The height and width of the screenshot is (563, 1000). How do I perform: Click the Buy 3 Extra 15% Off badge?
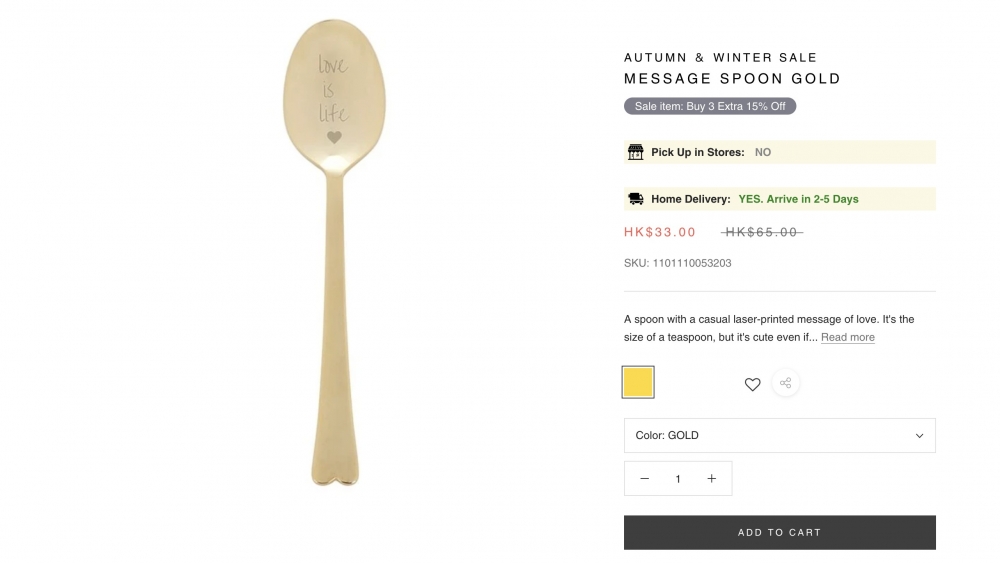tap(710, 106)
